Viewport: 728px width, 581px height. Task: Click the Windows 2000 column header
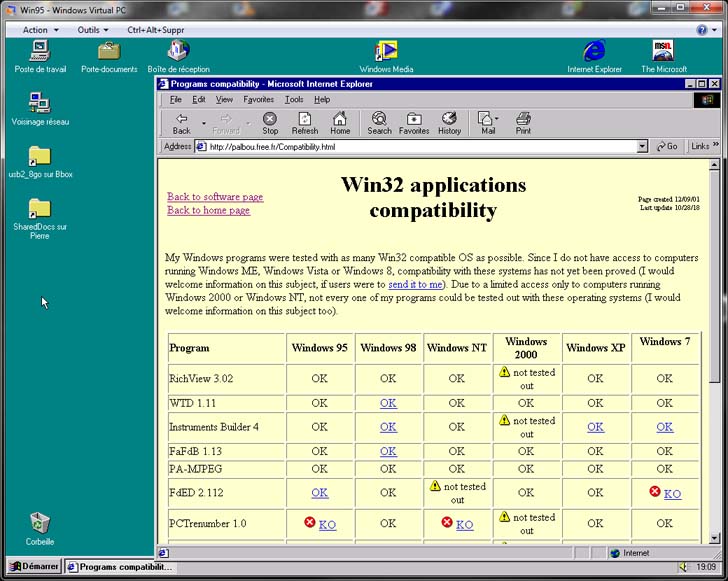point(526,348)
